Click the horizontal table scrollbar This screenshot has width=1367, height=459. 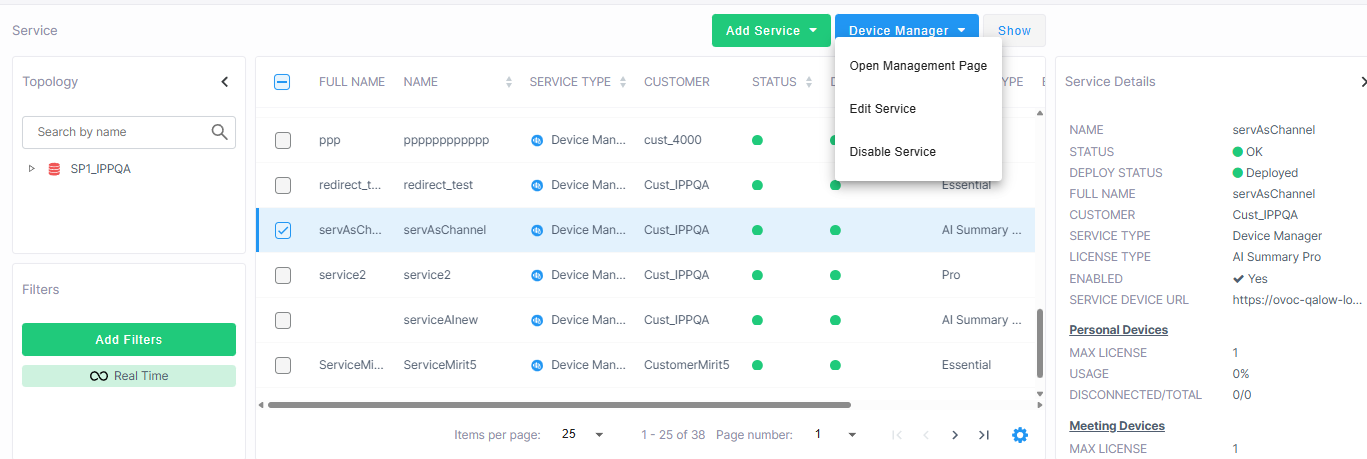tap(558, 405)
